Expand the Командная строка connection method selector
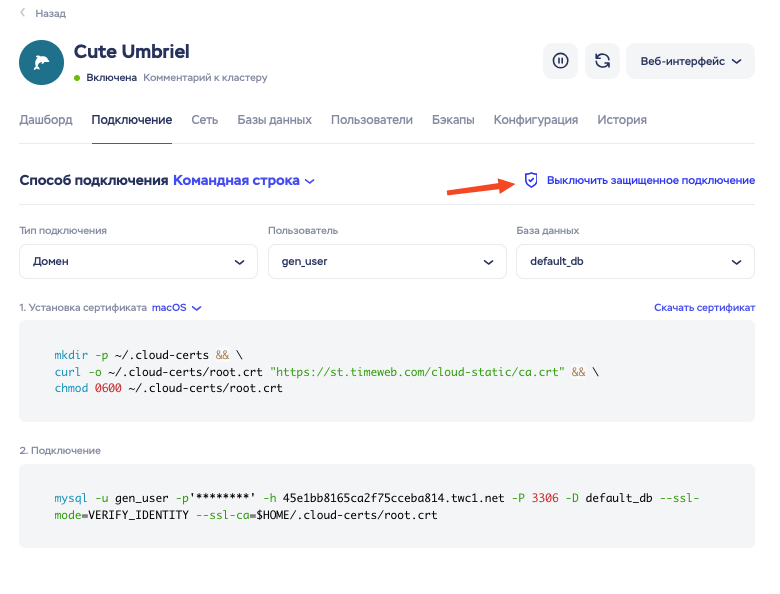 [244, 181]
